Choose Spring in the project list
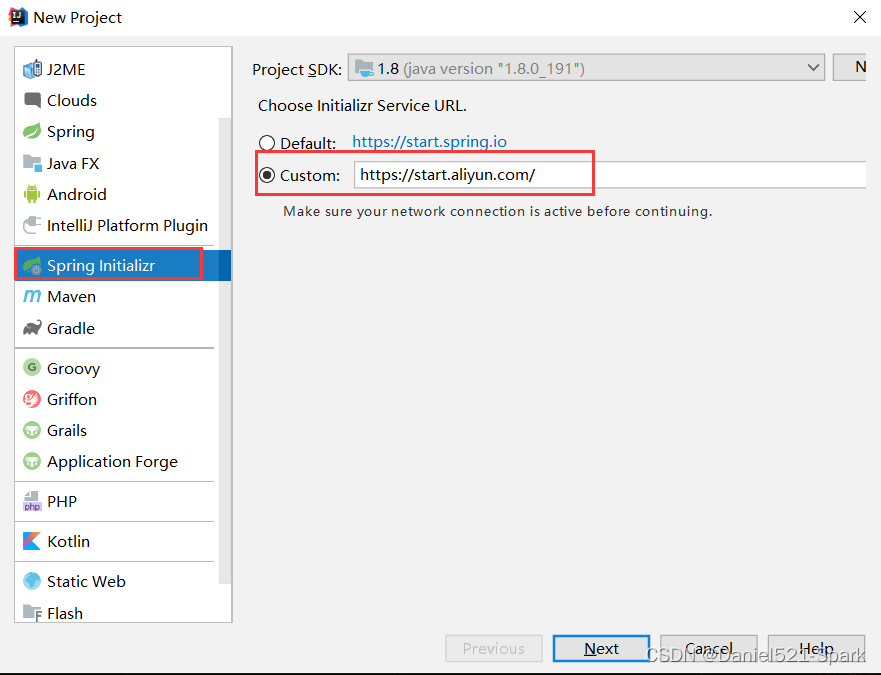Image resolution: width=881 pixels, height=675 pixels. tap(117, 132)
